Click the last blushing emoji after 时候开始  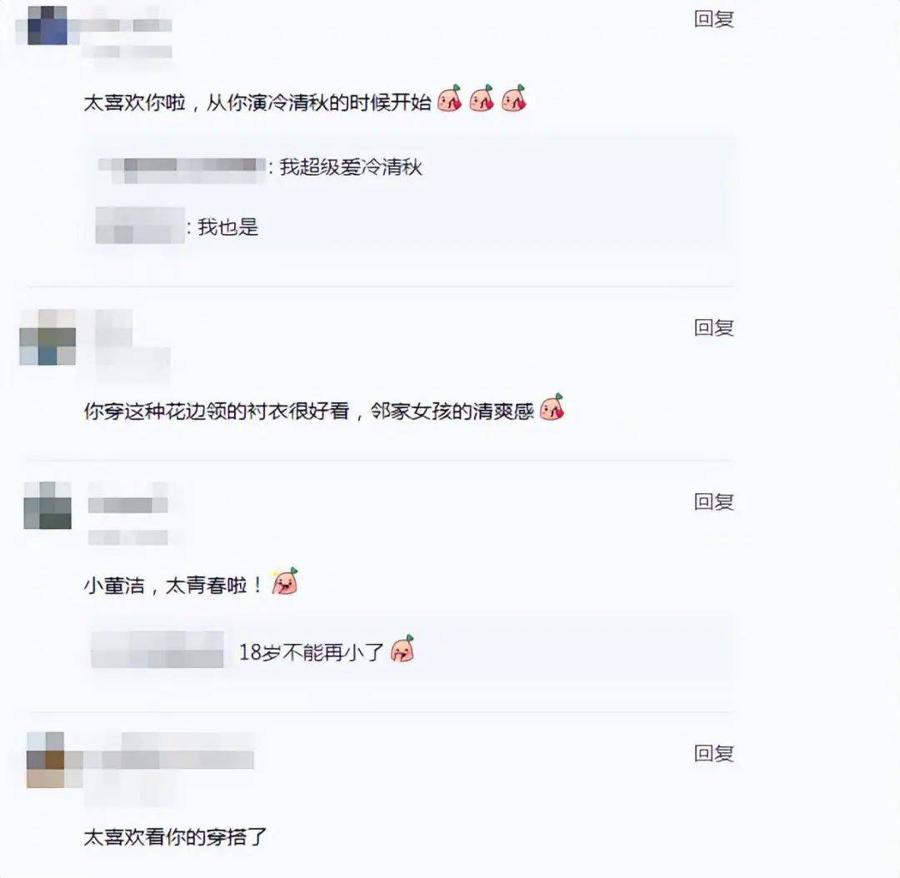coord(514,98)
